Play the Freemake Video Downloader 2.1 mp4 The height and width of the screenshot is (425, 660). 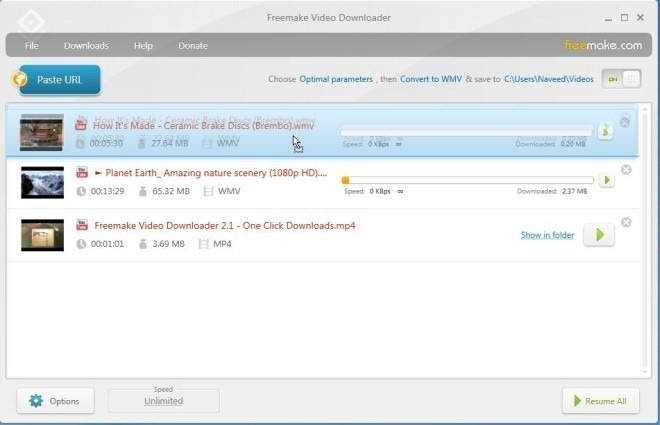[x=599, y=235]
